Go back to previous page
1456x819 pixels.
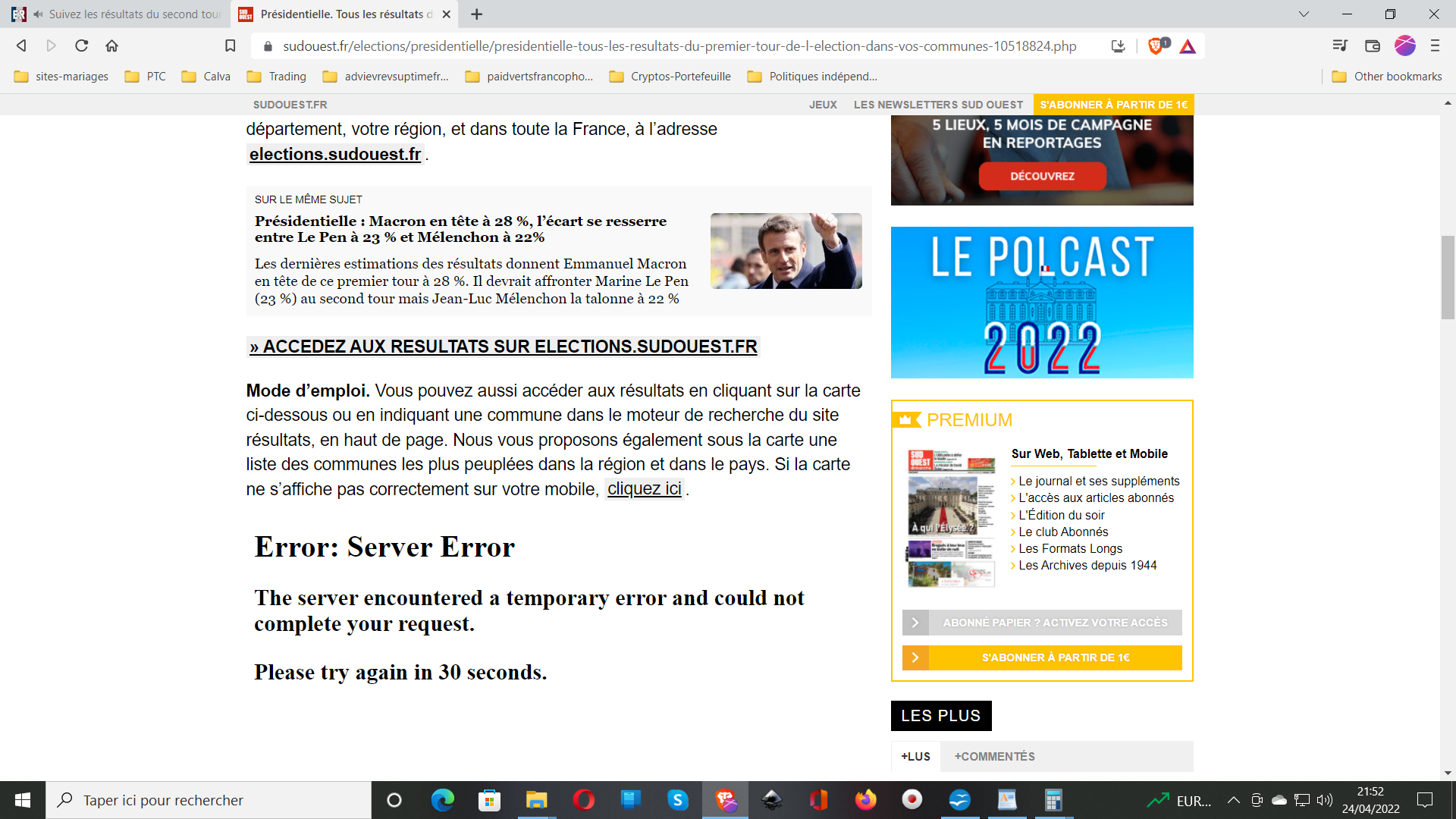click(x=21, y=45)
